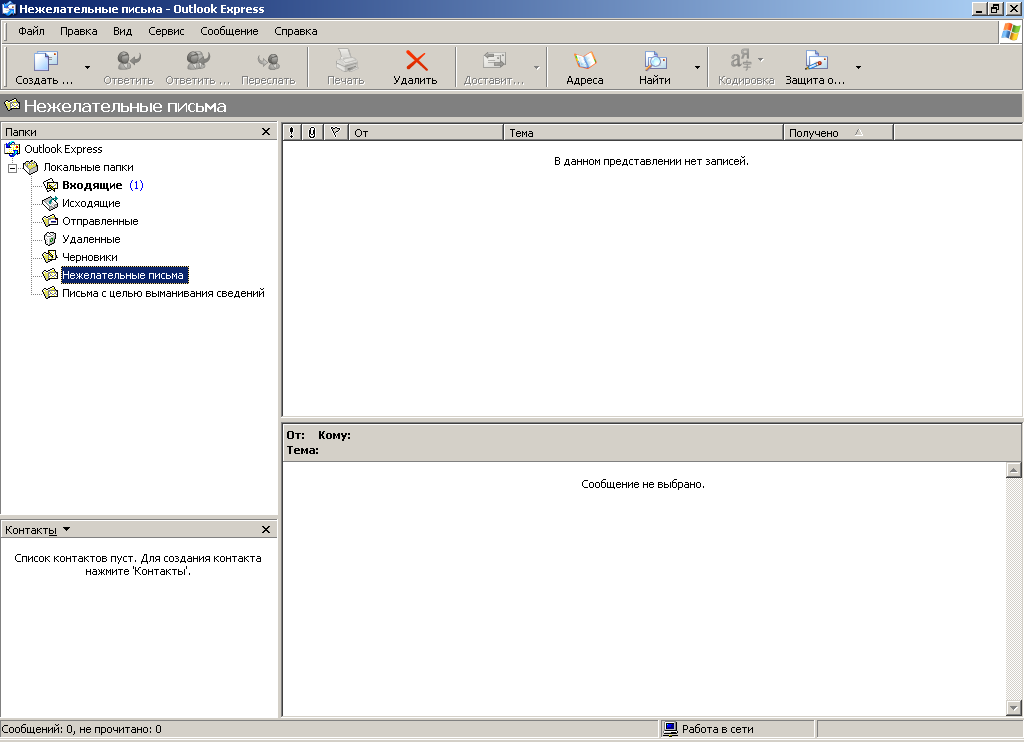Screen dimensions: 1024x742
Task: Click the Переслать forward icon
Action: (x=268, y=61)
